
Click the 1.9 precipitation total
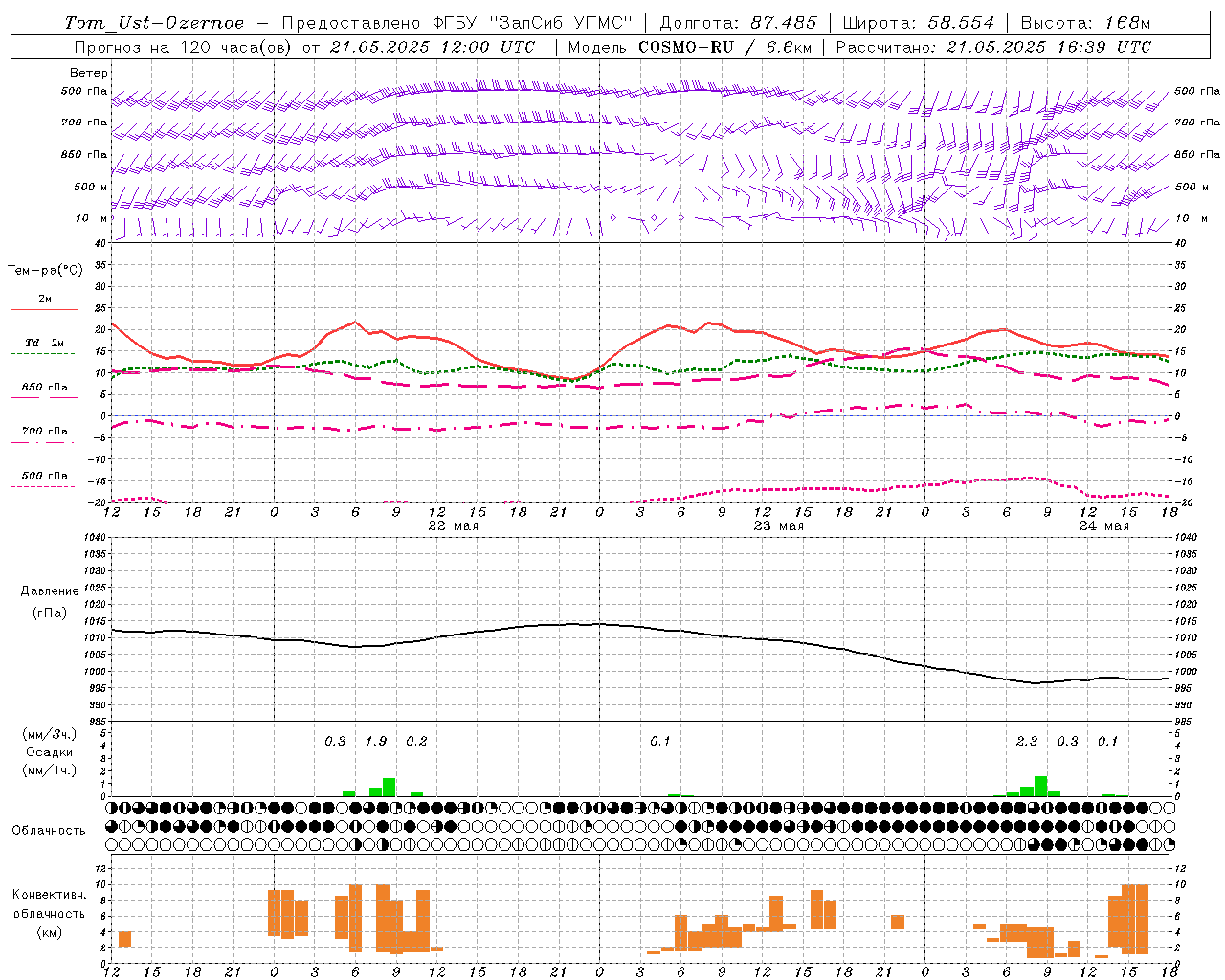tap(376, 742)
